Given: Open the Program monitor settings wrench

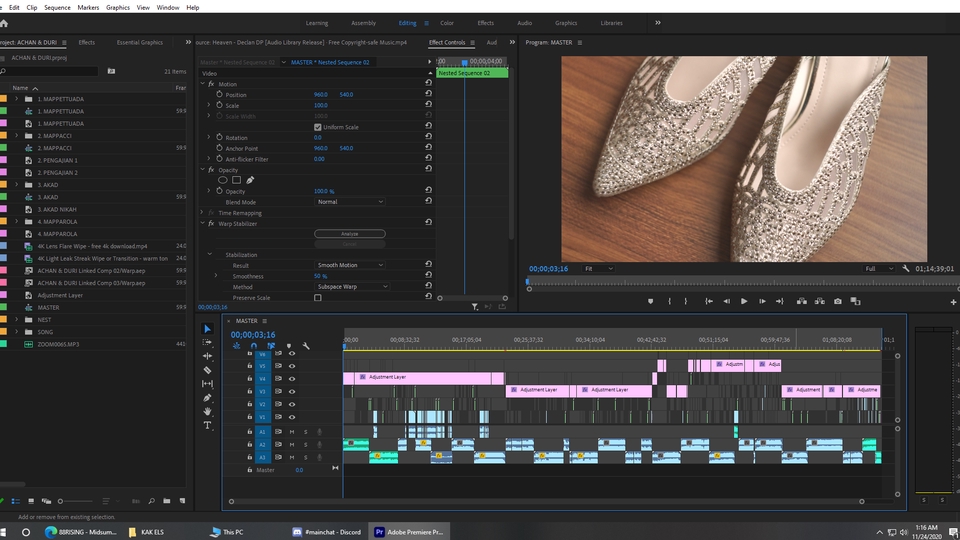Looking at the screenshot, I should coord(906,269).
